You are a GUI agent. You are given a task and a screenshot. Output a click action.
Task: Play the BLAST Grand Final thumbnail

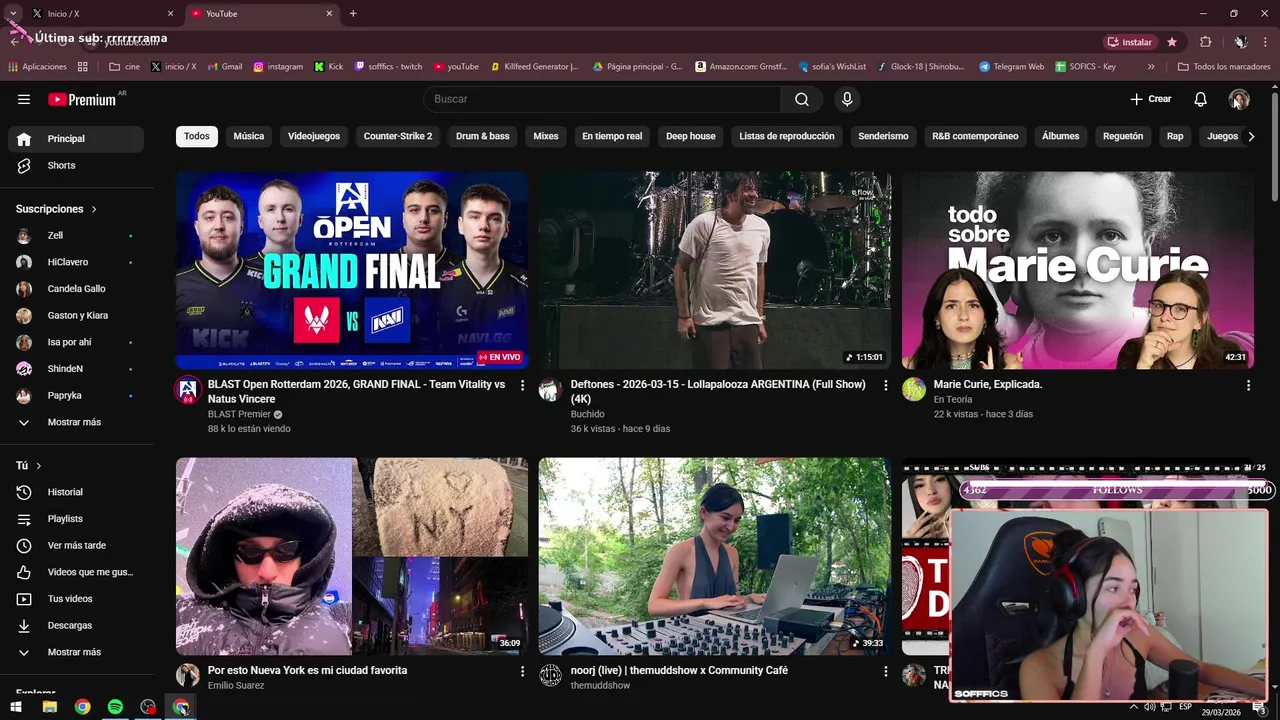click(x=352, y=270)
